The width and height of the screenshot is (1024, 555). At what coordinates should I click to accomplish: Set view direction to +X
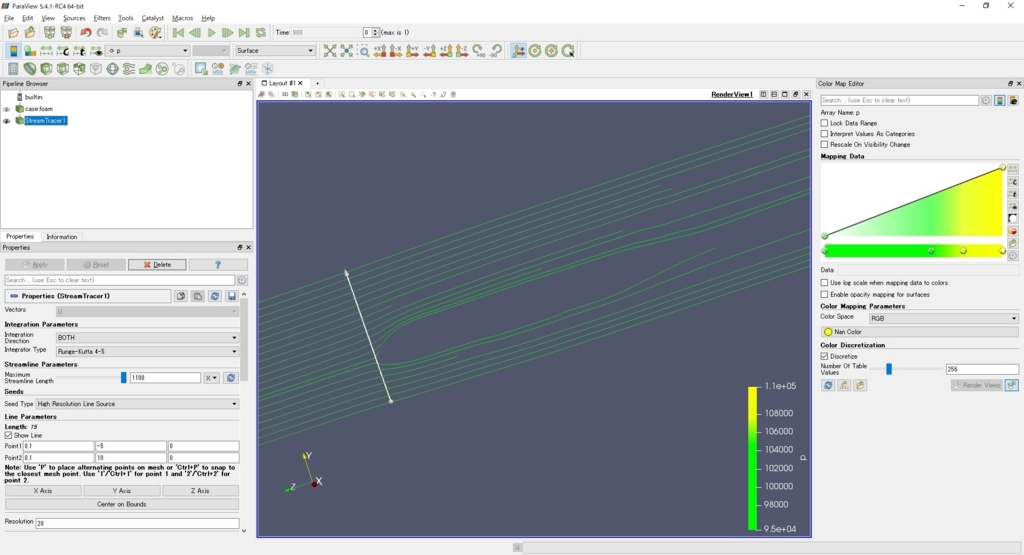(x=380, y=51)
